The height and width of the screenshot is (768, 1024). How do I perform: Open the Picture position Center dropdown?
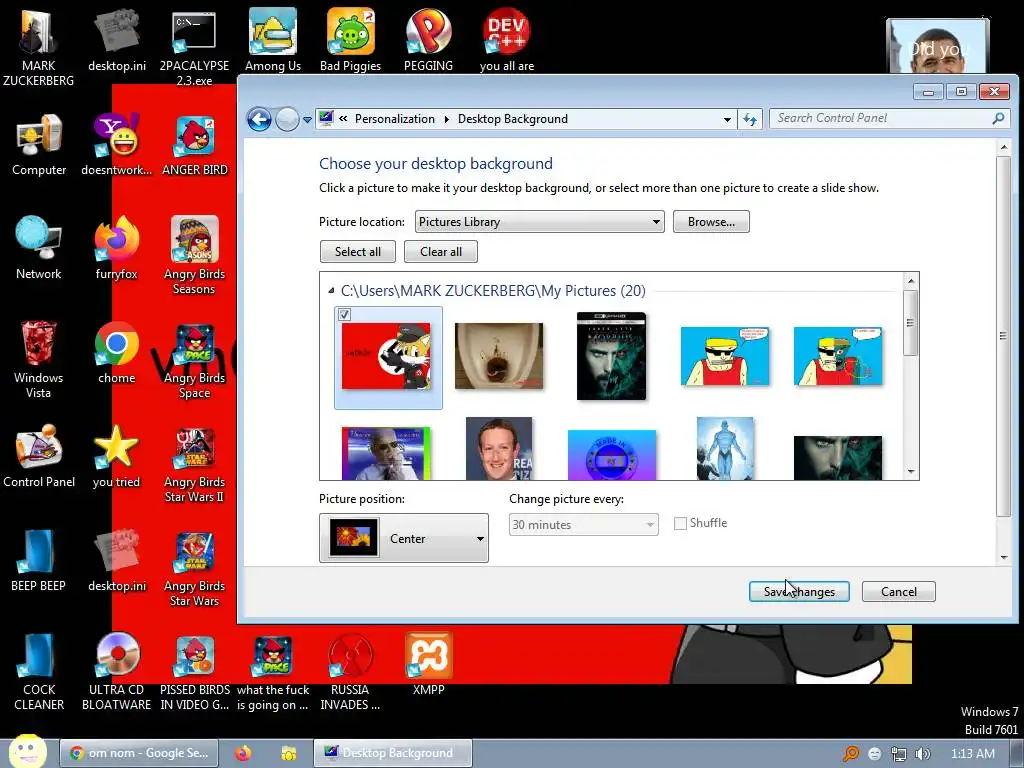404,538
